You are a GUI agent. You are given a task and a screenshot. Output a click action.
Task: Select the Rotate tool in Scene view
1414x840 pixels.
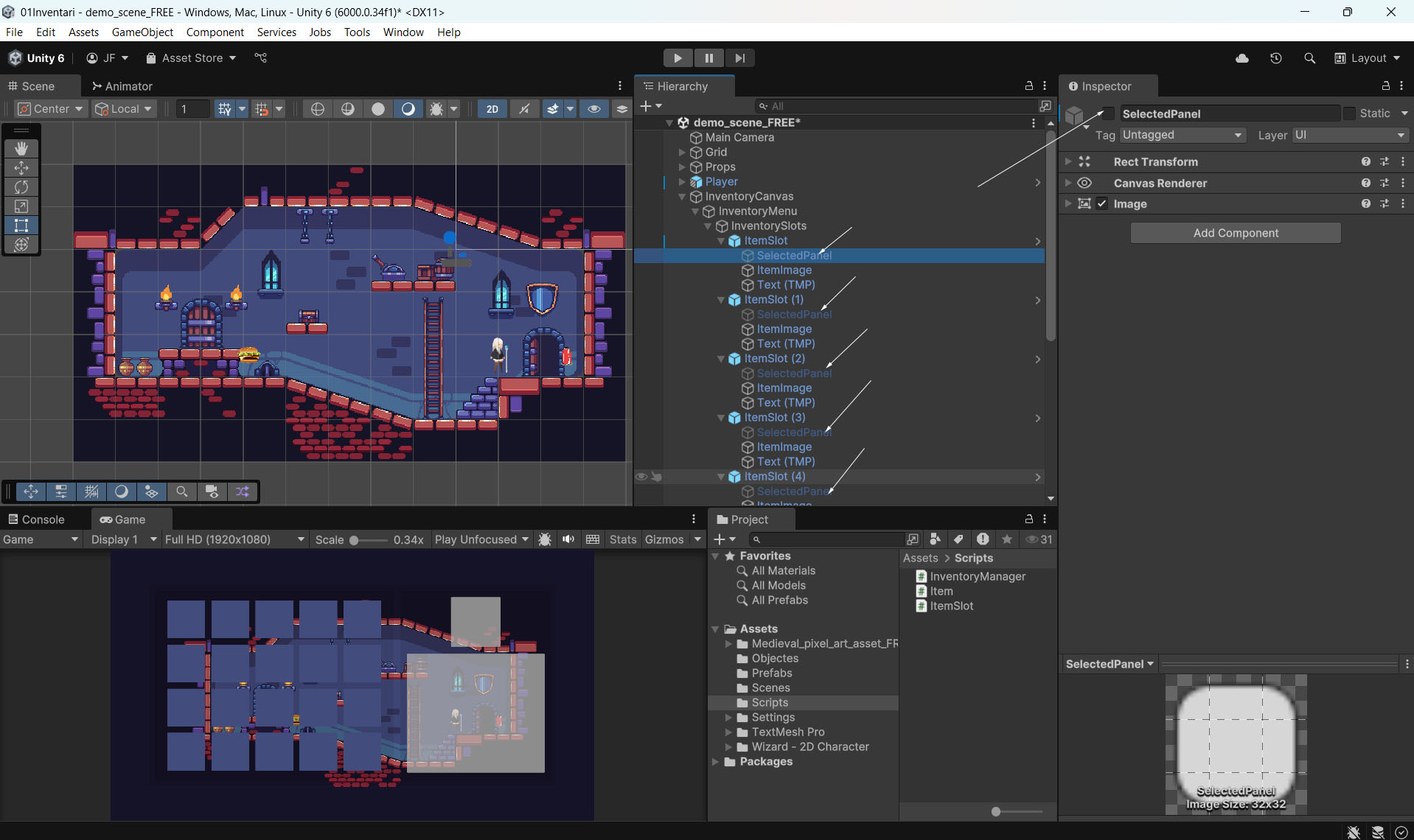(x=21, y=187)
